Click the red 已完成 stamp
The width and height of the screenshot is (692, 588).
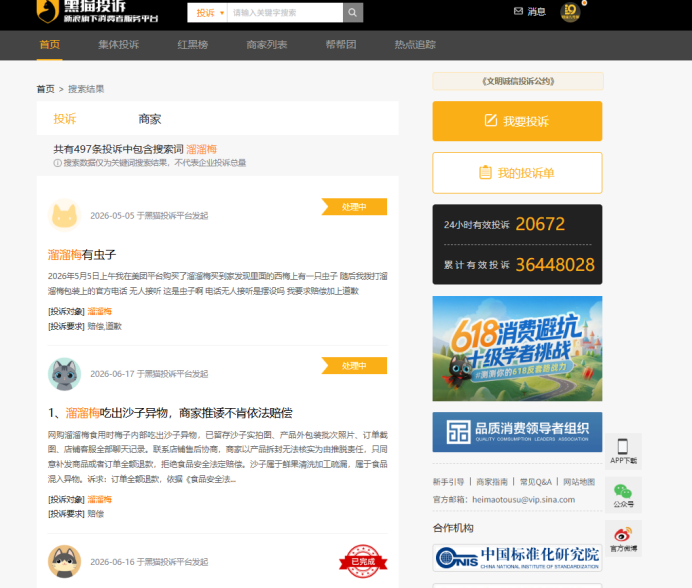click(x=363, y=561)
